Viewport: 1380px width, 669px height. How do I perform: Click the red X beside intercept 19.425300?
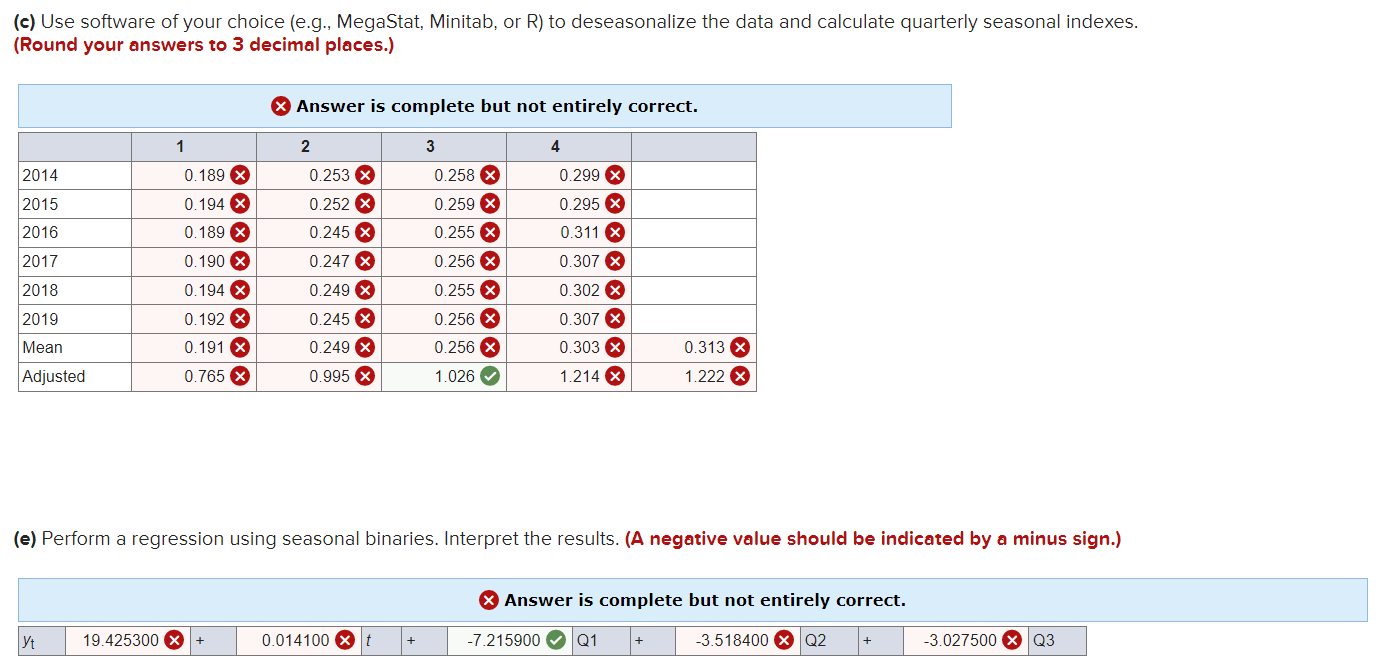(172, 640)
